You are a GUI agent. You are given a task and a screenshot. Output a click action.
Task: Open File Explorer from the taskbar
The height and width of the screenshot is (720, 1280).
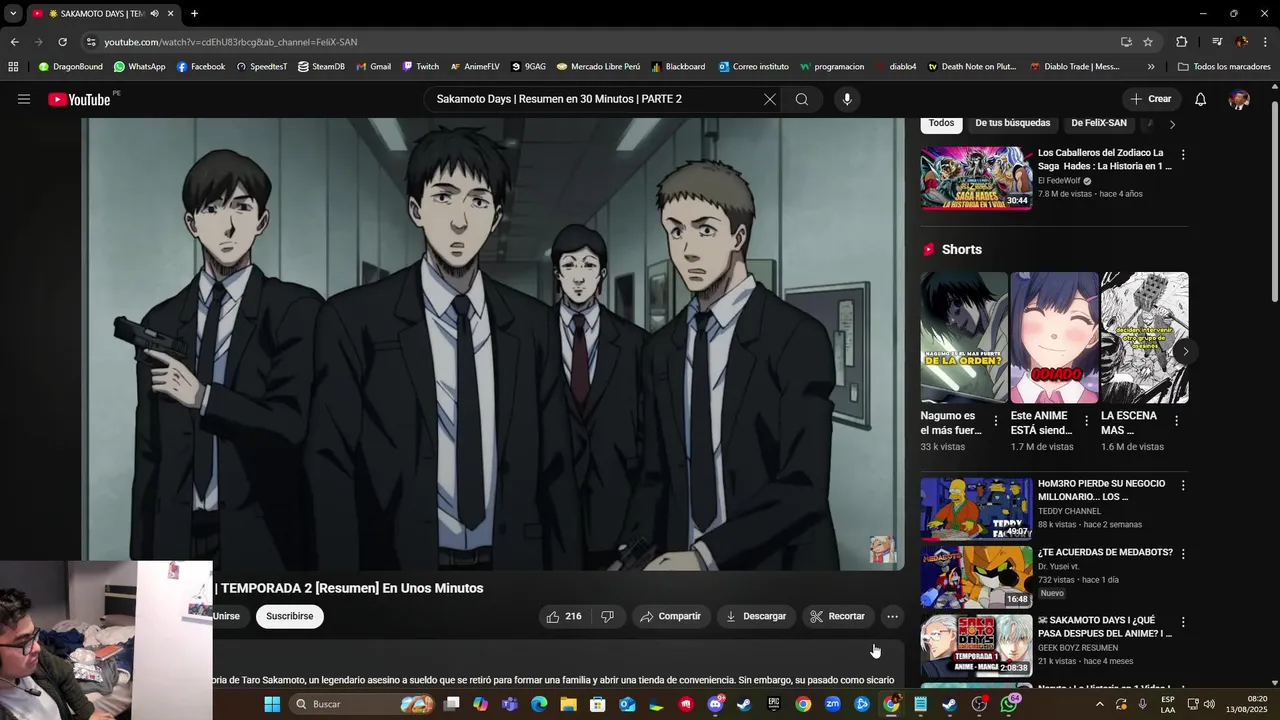coord(569,704)
